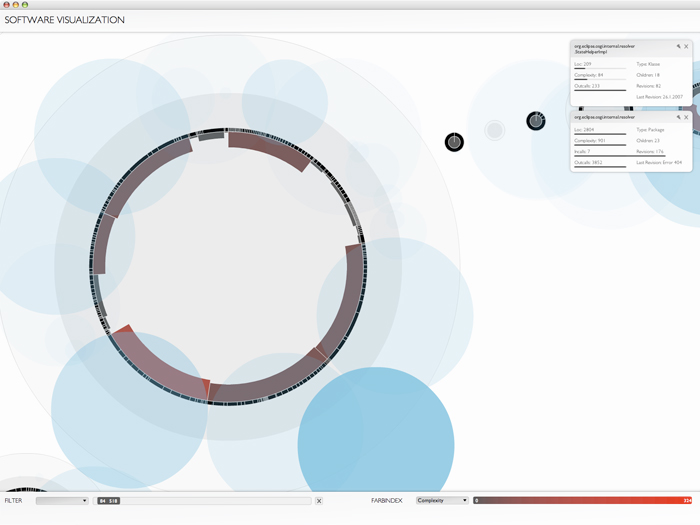The height and width of the screenshot is (525, 700).
Task: Select the black dial node left of gray circle
Action: pyautogui.click(x=454, y=142)
